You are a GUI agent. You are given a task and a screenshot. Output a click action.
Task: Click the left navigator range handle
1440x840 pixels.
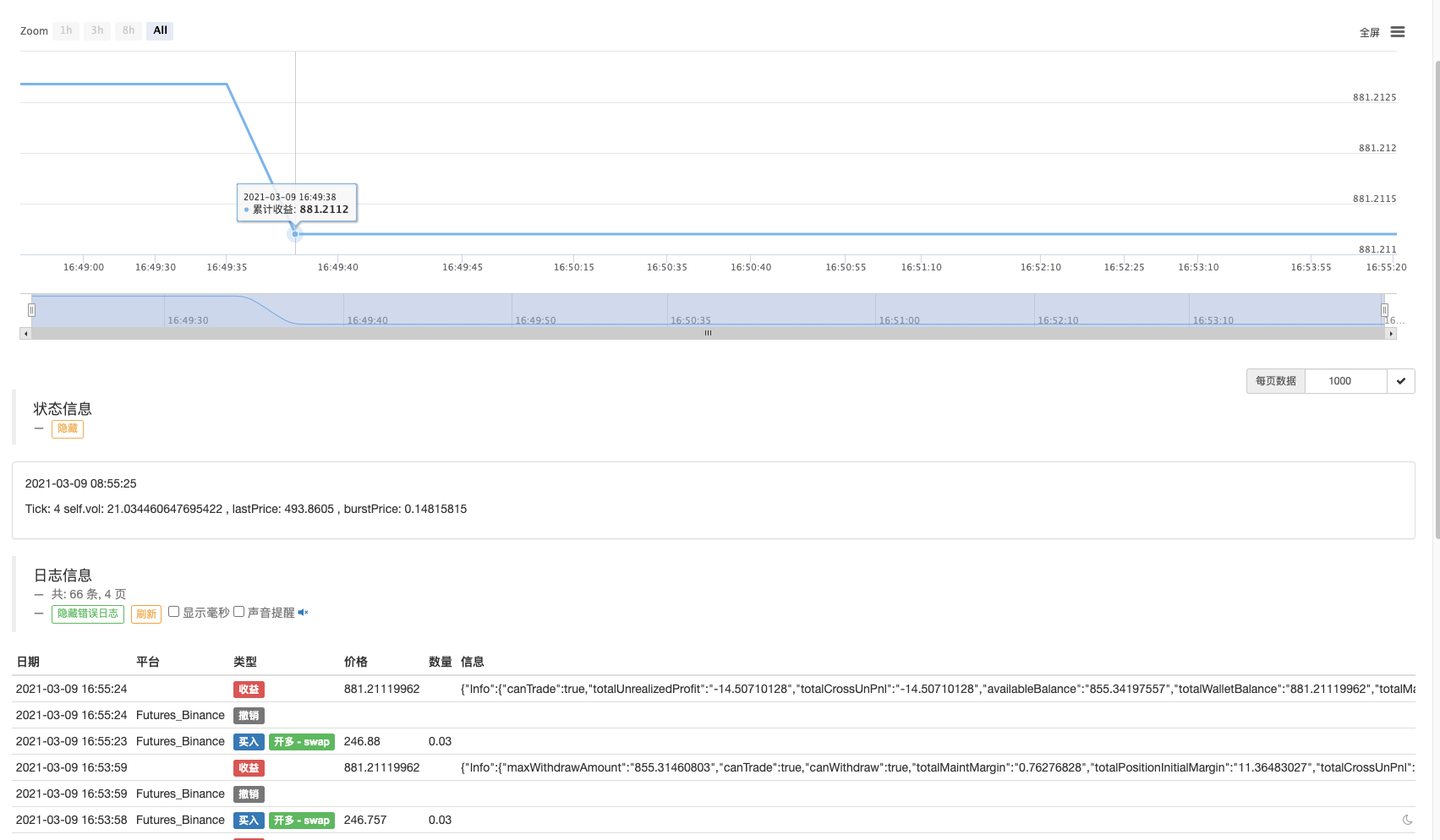click(31, 310)
